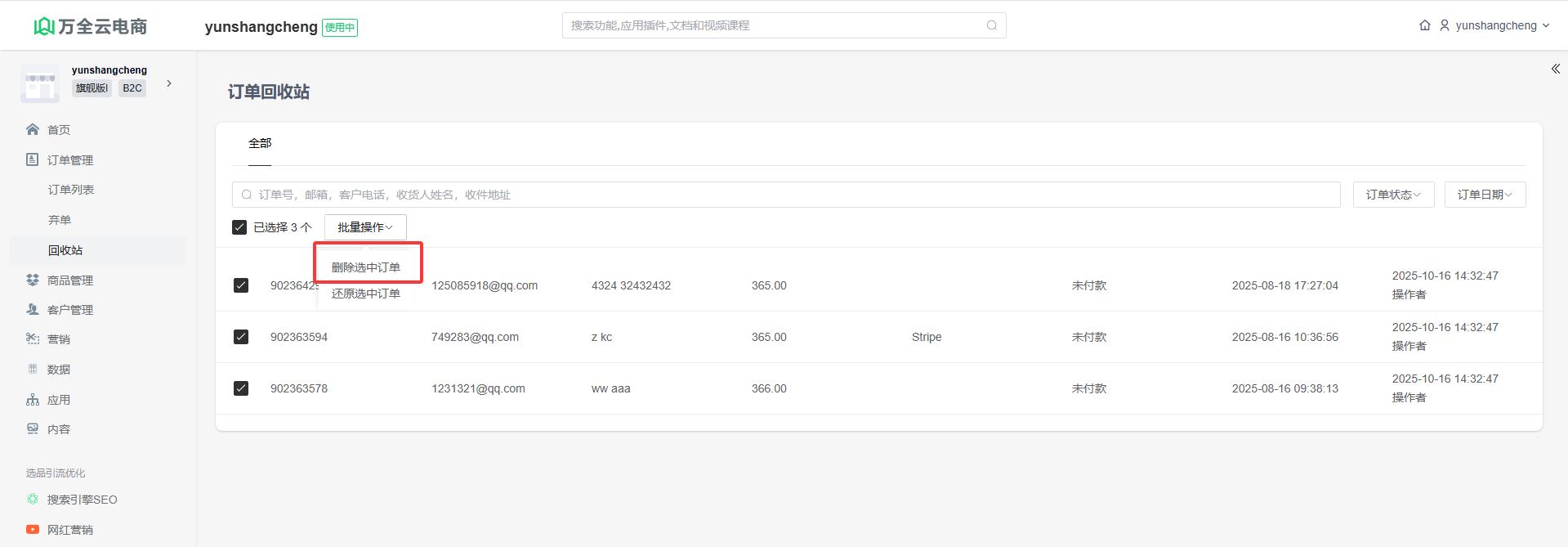Image resolution: width=1568 pixels, height=547 pixels.
Task: Uncheck order 902363578 checkbox
Action: pos(241,388)
